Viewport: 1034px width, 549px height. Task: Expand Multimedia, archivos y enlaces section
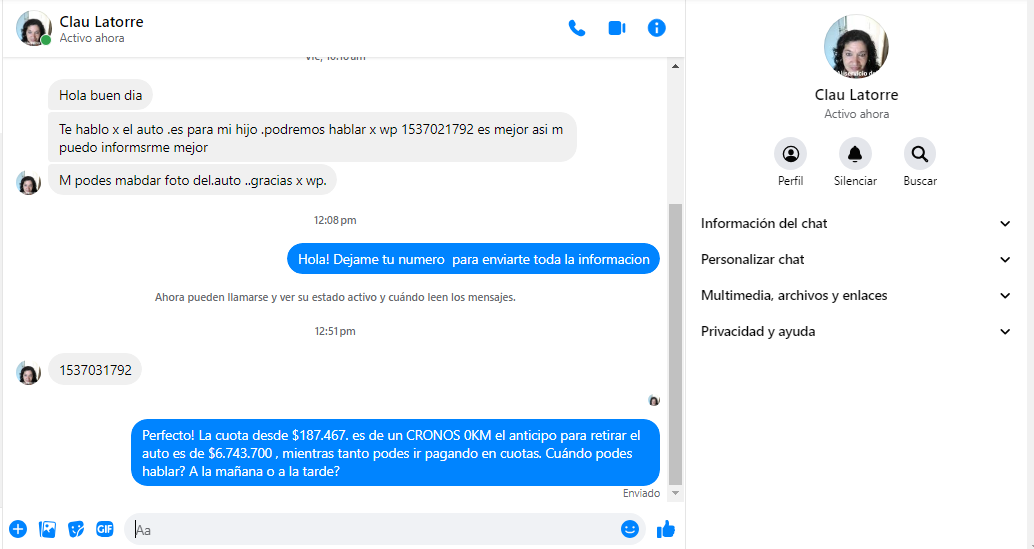[857, 295]
